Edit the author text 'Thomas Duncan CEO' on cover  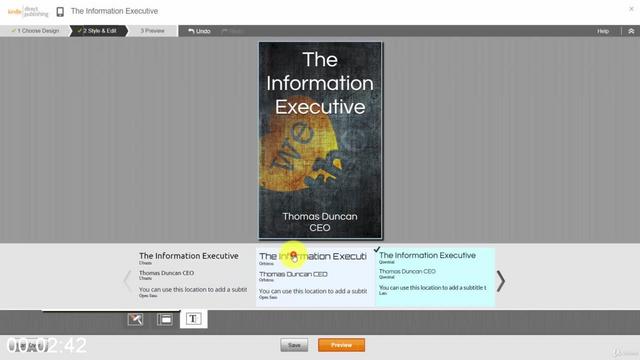(x=320, y=222)
